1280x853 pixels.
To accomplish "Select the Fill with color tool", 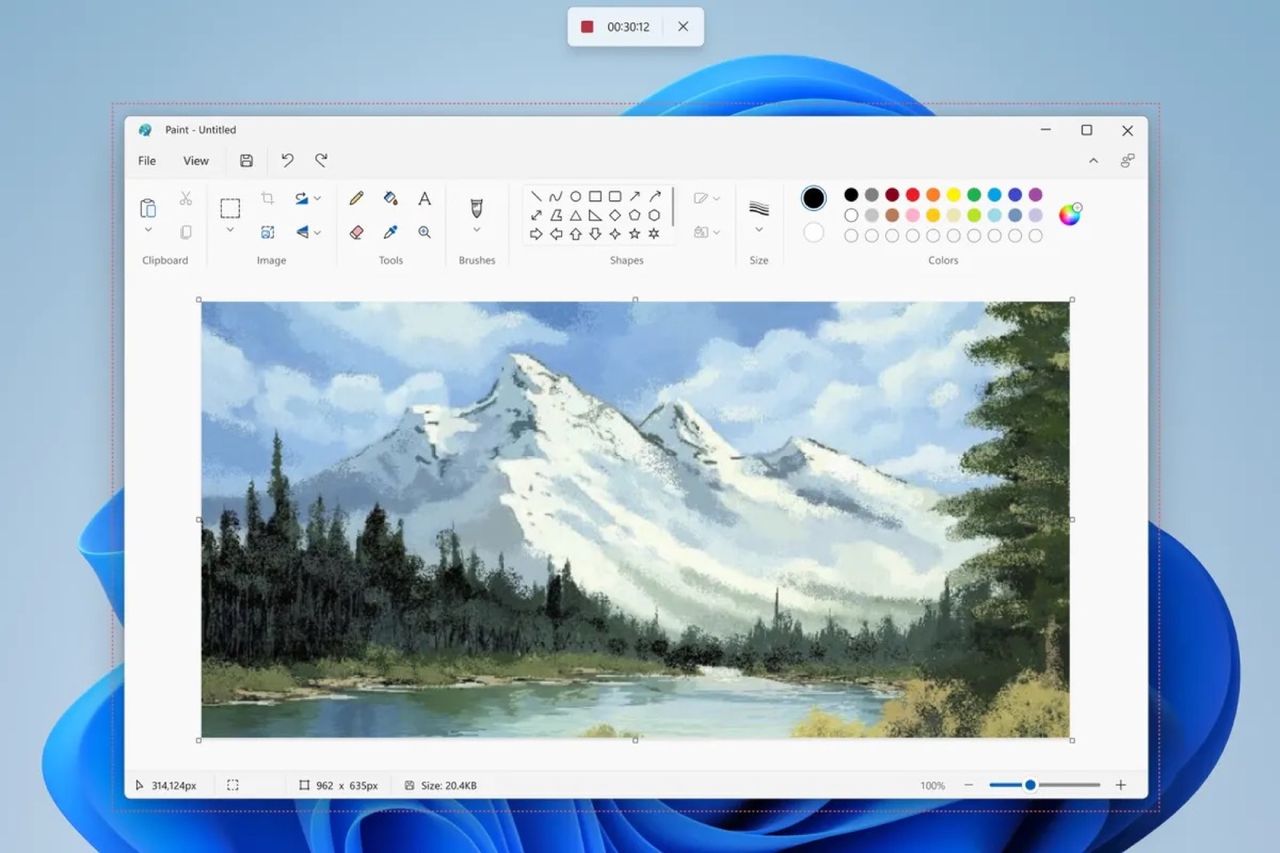I will 391,198.
